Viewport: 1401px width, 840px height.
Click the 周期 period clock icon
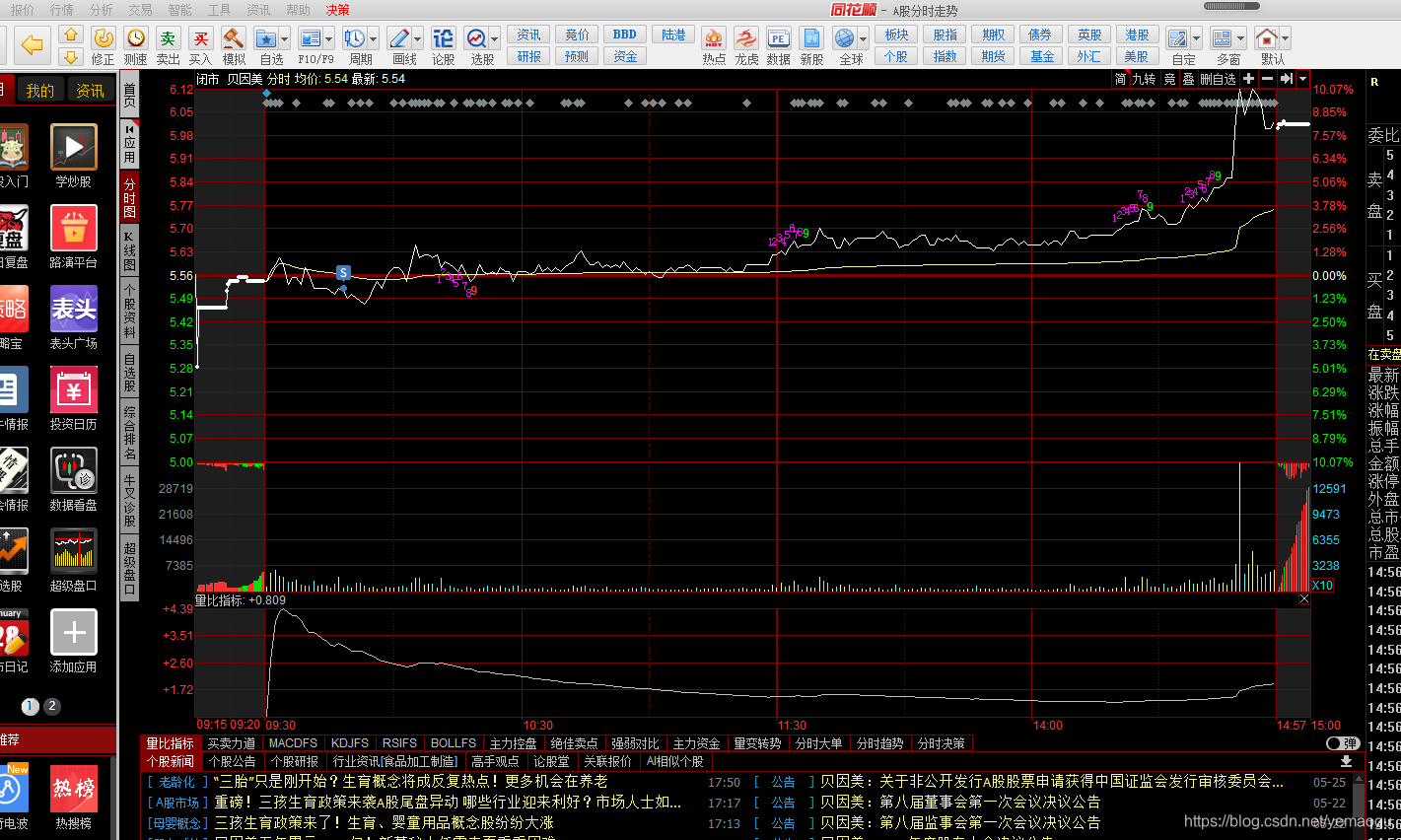coord(354,38)
